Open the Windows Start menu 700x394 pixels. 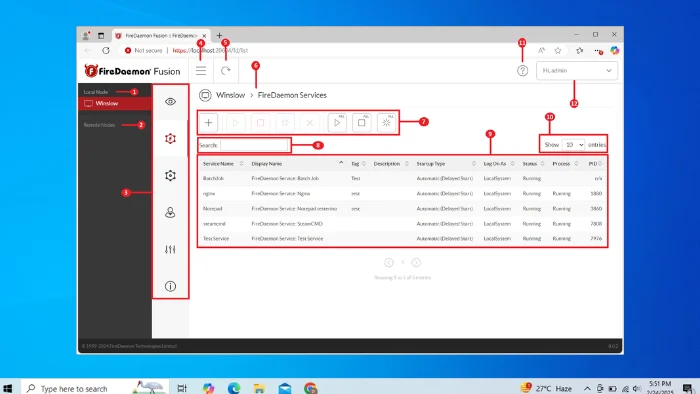pyautogui.click(x=8, y=388)
